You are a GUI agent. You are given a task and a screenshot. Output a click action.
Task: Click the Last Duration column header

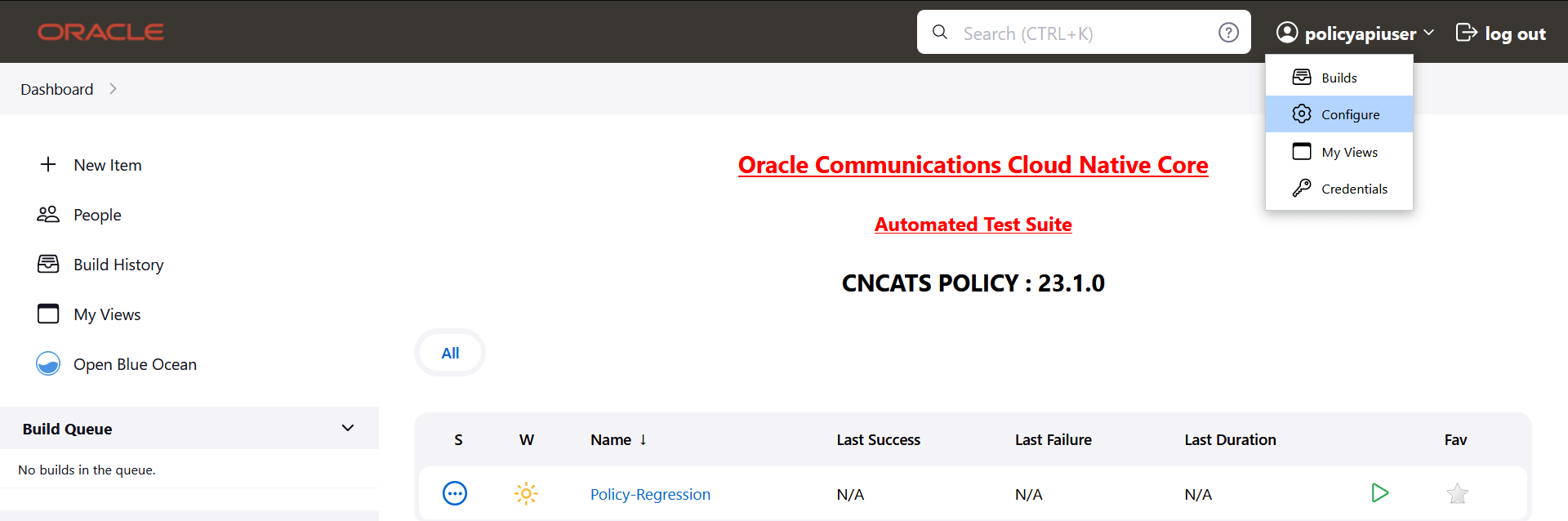tap(1230, 439)
